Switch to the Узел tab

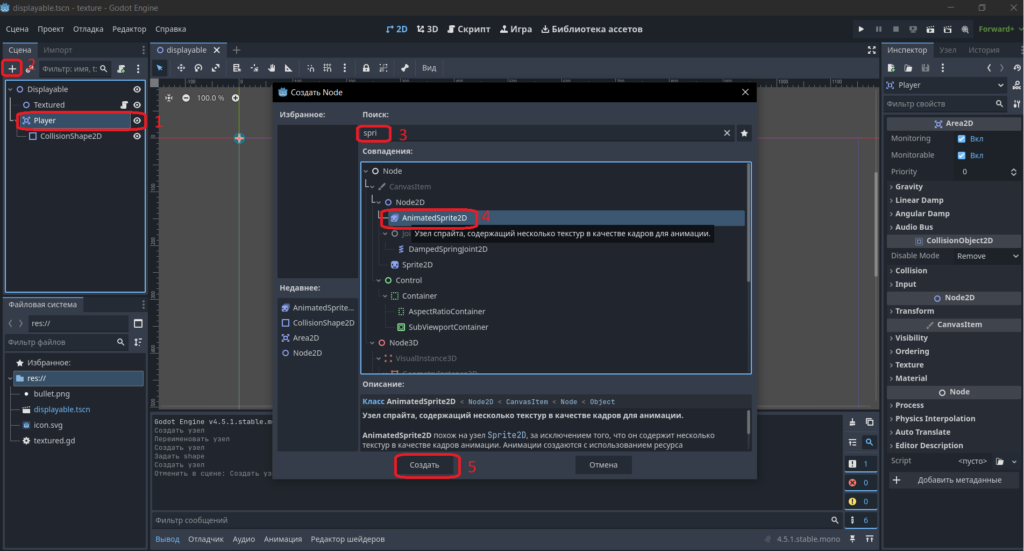click(947, 50)
